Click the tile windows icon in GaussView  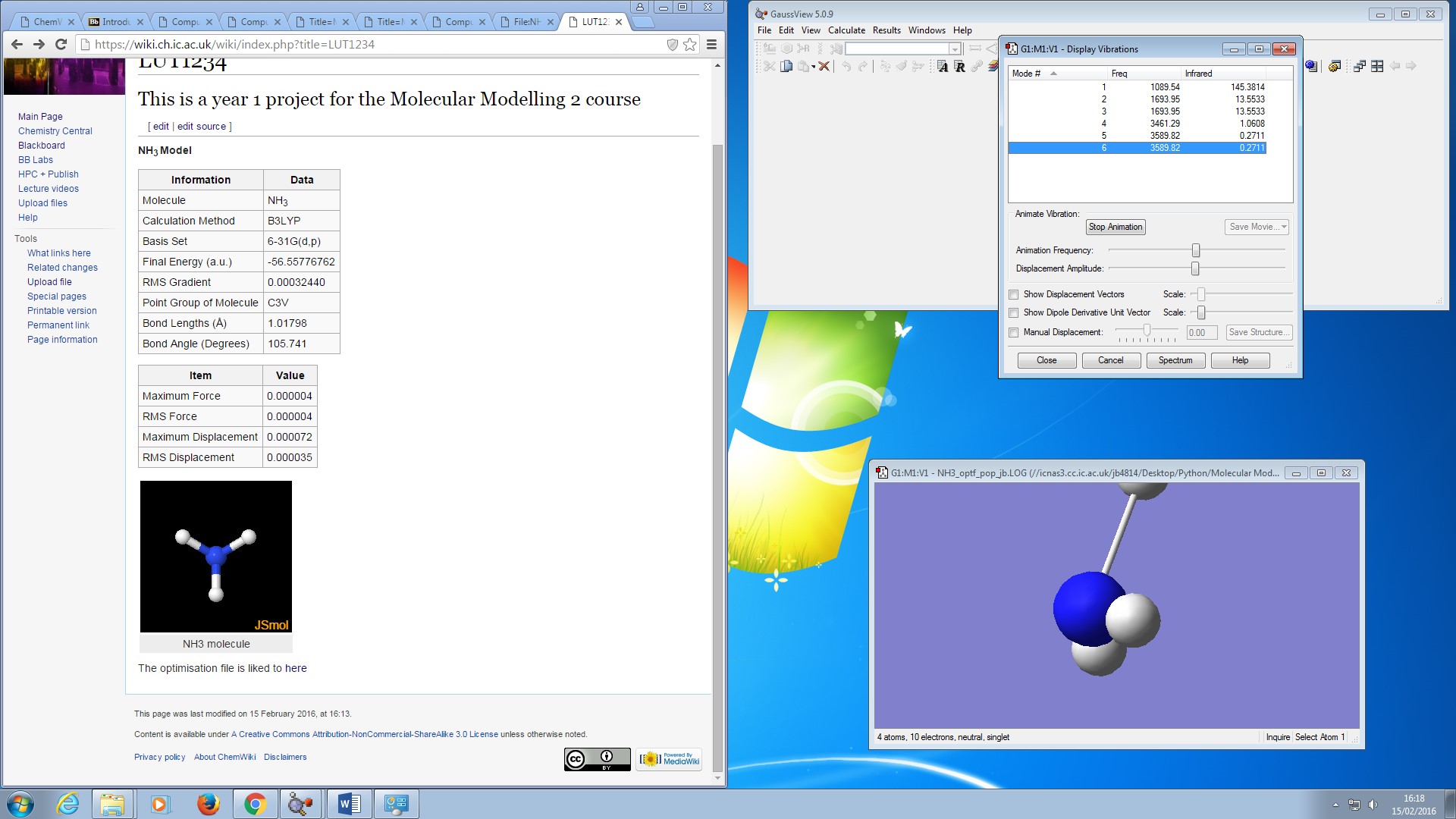pyautogui.click(x=1377, y=67)
